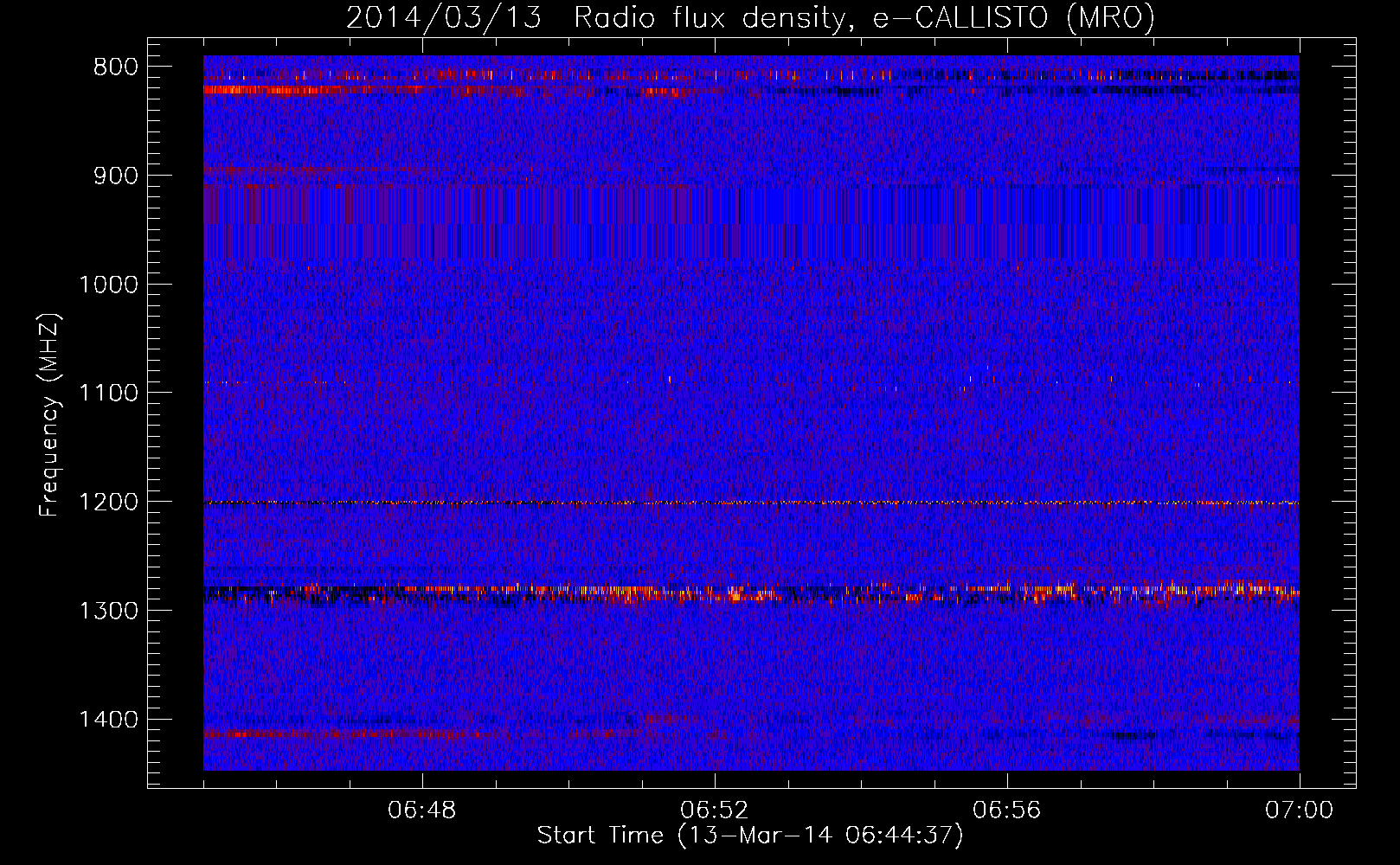Click the 06:52 time tick label
Screen dimensions: 1400x865
715,811
